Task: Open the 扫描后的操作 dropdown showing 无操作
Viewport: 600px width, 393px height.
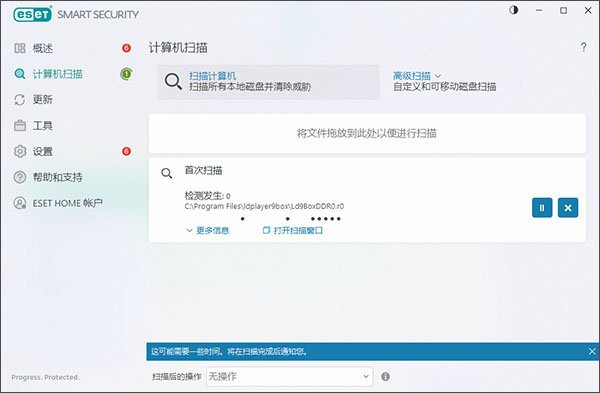Action: (289, 377)
